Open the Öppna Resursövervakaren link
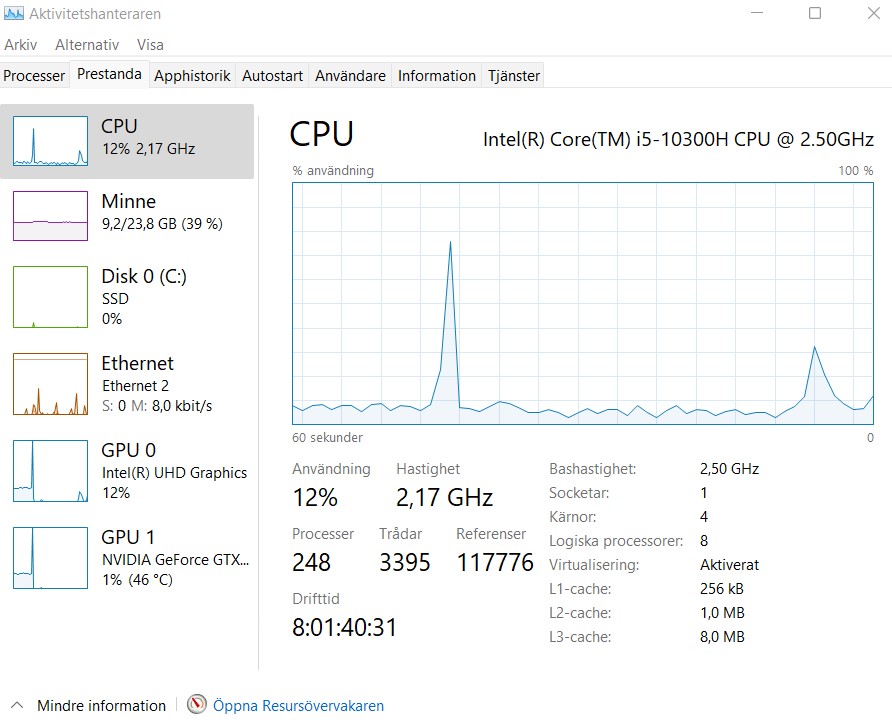Image resolution: width=892 pixels, height=727 pixels. (x=298, y=705)
